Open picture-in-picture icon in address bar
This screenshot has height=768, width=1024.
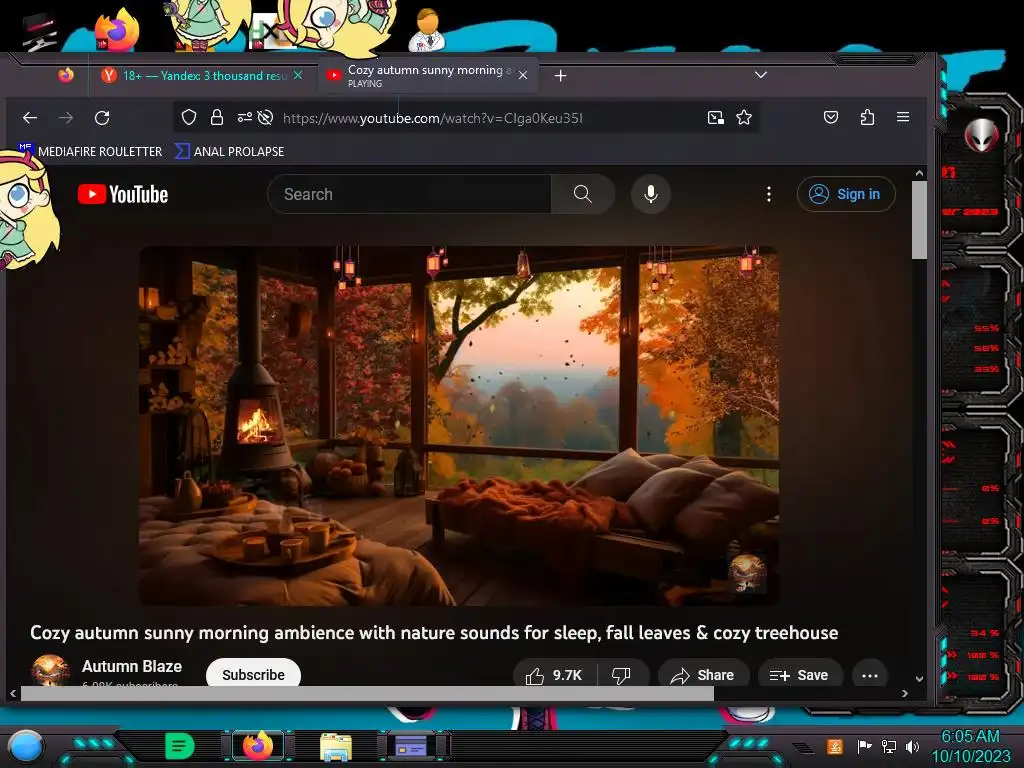tap(716, 118)
